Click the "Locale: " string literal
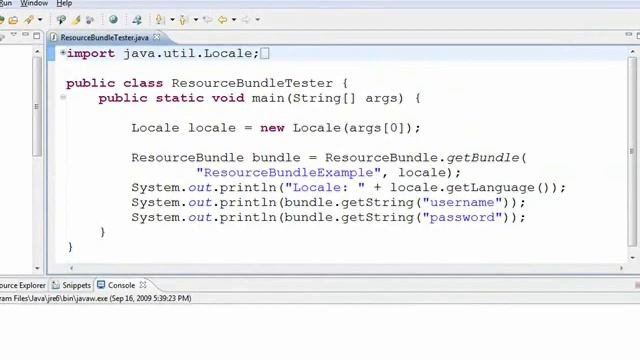Screen dimensions: 640x360 click(x=324, y=187)
